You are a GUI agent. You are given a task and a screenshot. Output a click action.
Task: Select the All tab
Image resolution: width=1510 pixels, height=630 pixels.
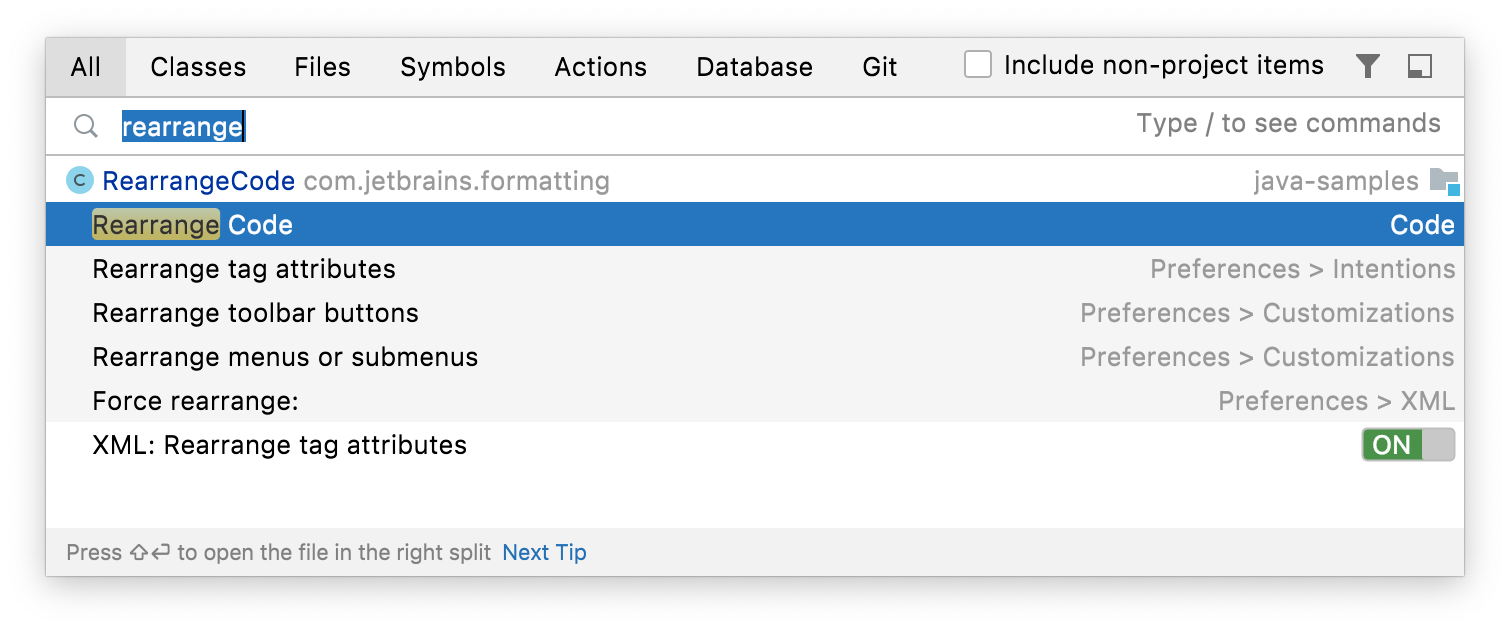coord(86,67)
